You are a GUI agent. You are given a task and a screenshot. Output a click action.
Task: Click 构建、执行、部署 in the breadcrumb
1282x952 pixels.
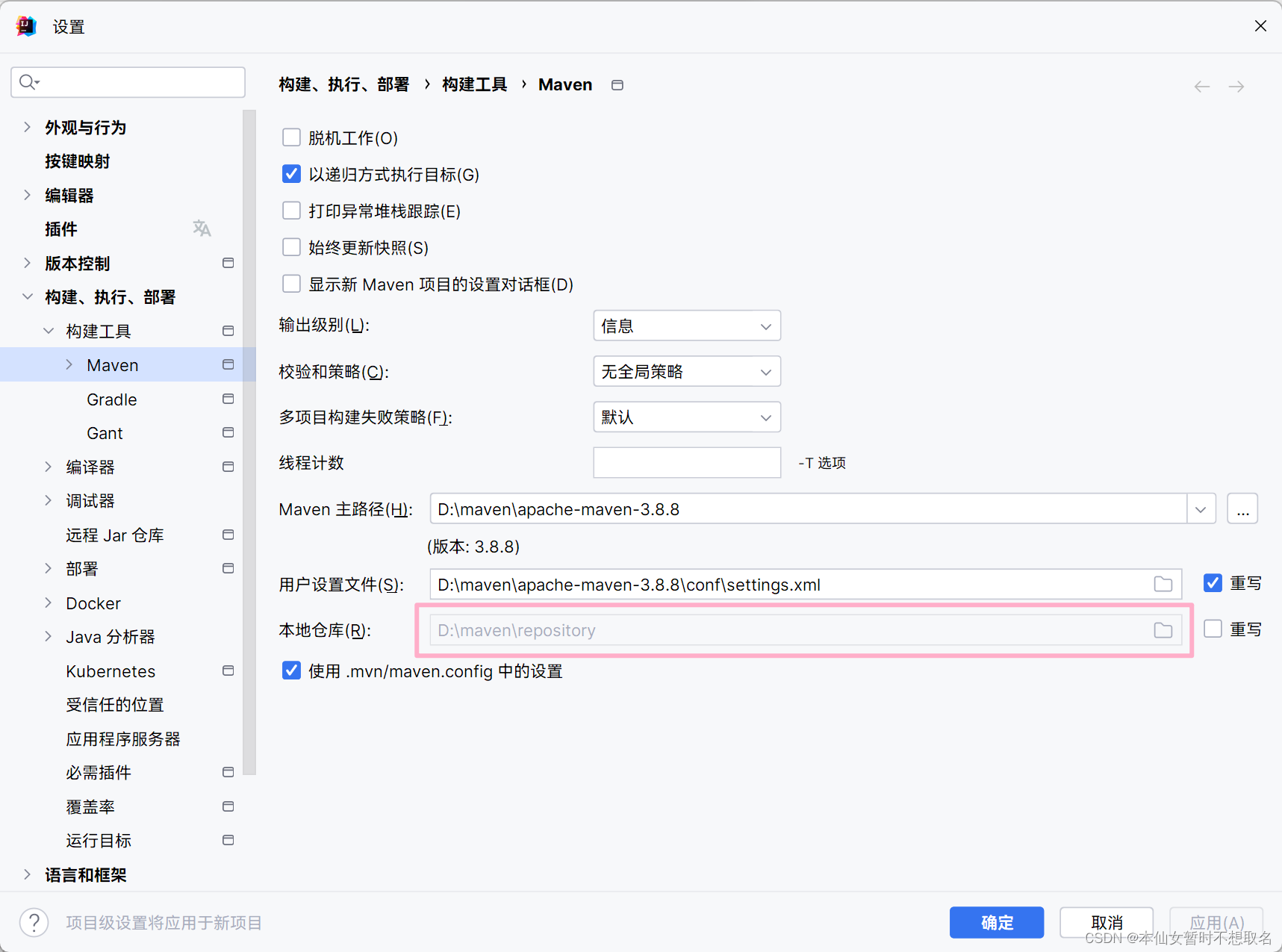(344, 84)
